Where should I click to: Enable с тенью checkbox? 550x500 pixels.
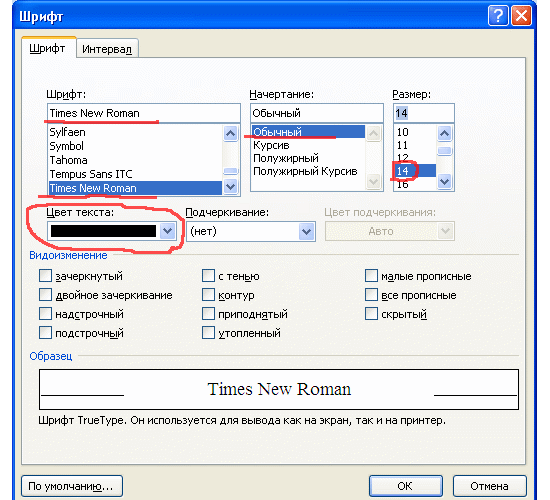coord(208,276)
